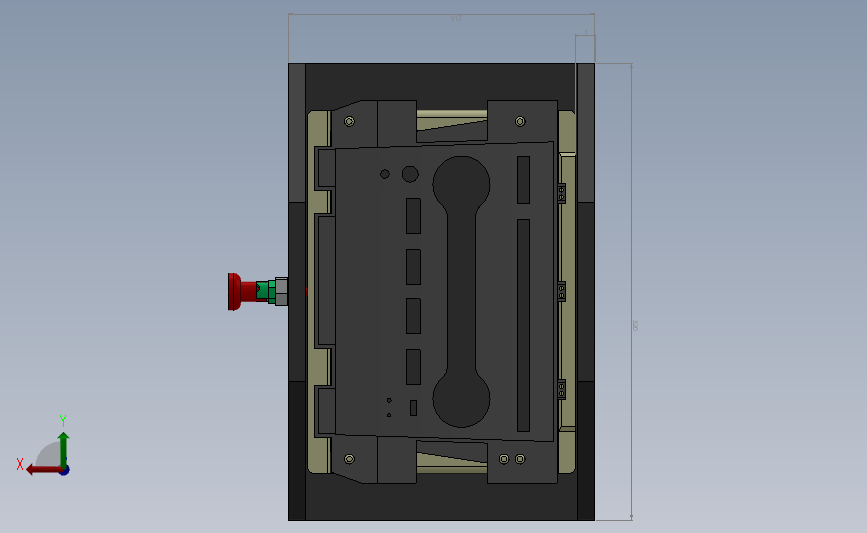The image size is (867, 533).
Task: Click the green Y axis arrow of the triad
Action: click(63, 449)
